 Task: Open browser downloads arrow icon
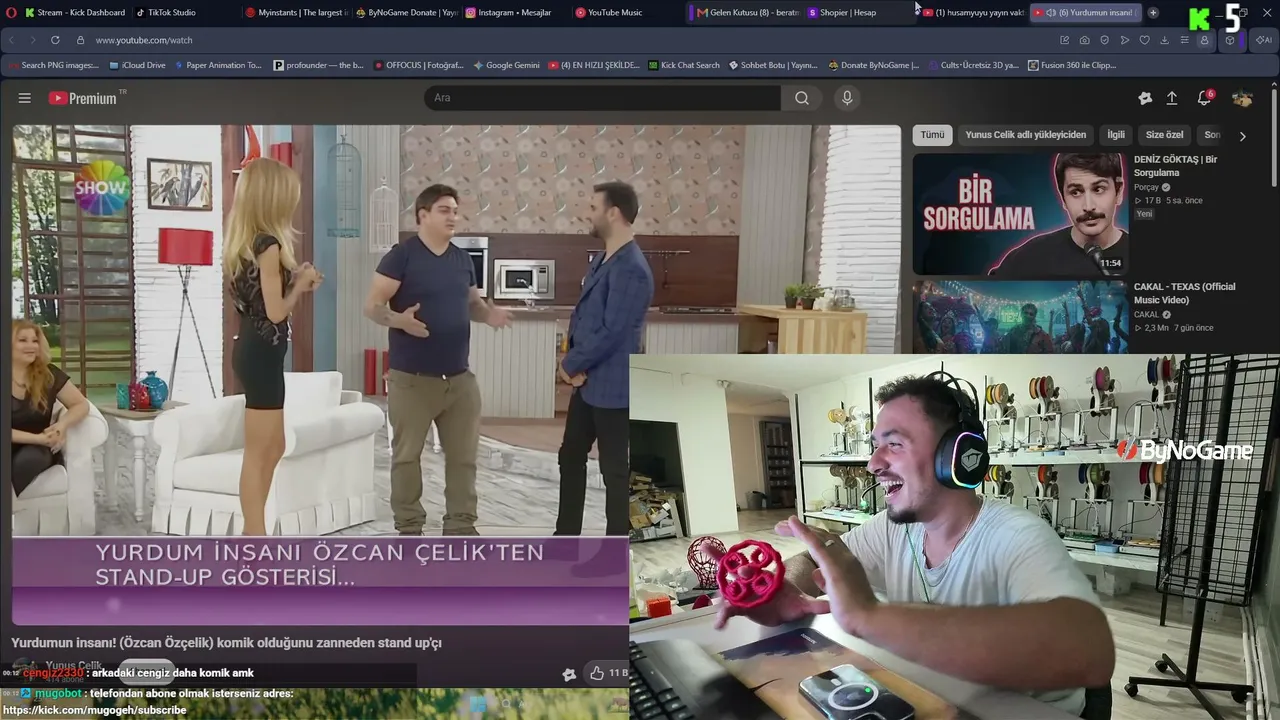[1165, 40]
